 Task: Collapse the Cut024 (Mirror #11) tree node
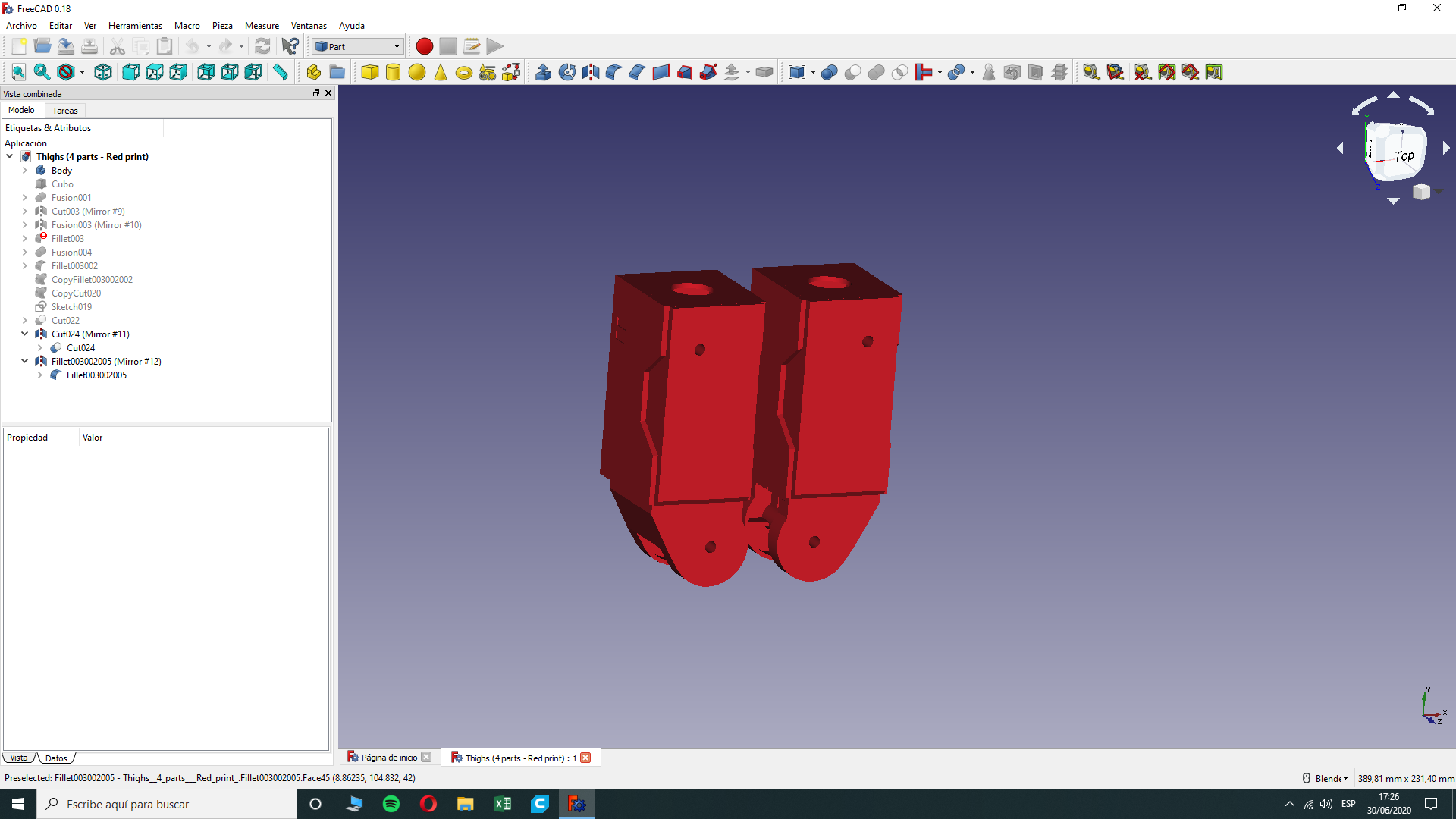click(x=24, y=334)
